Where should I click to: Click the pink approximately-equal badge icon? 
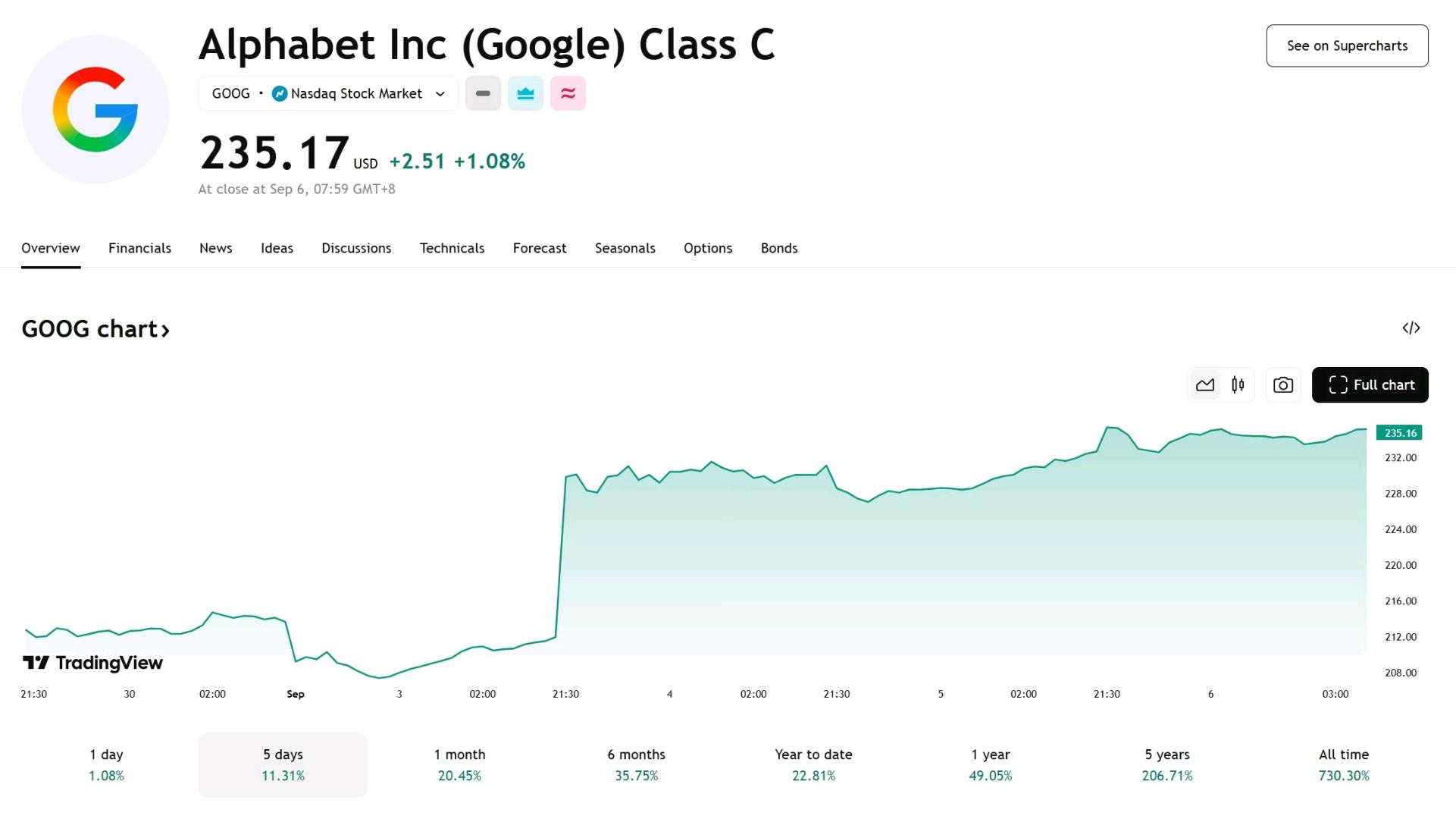pyautogui.click(x=568, y=93)
